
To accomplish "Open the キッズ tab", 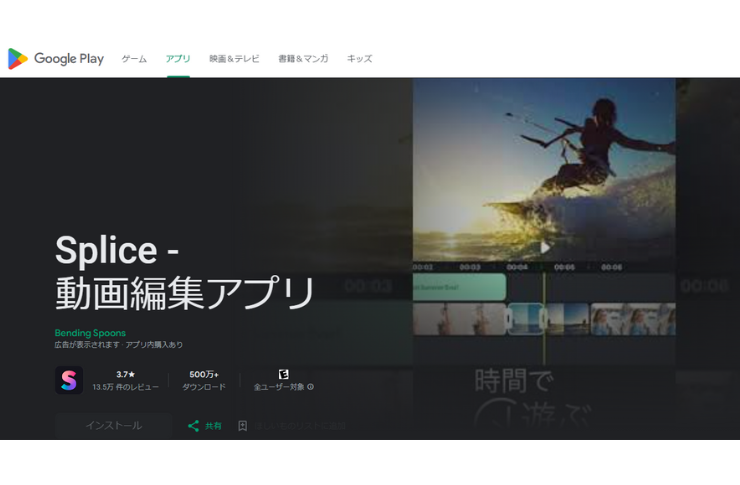I will [x=360, y=59].
